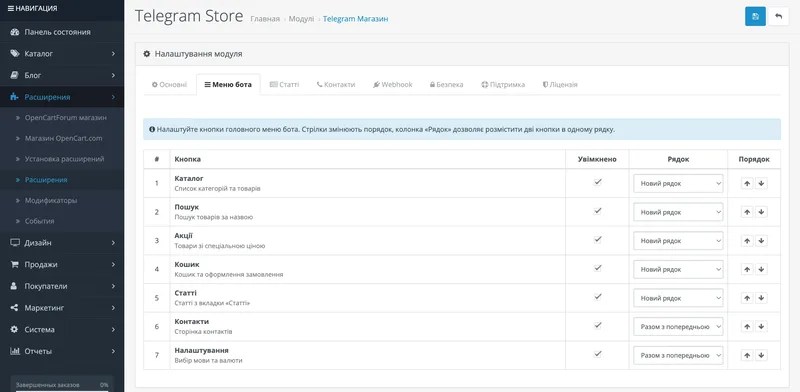Open the Ліцензія tab
Screen dimensions: 800x392
tap(560, 85)
